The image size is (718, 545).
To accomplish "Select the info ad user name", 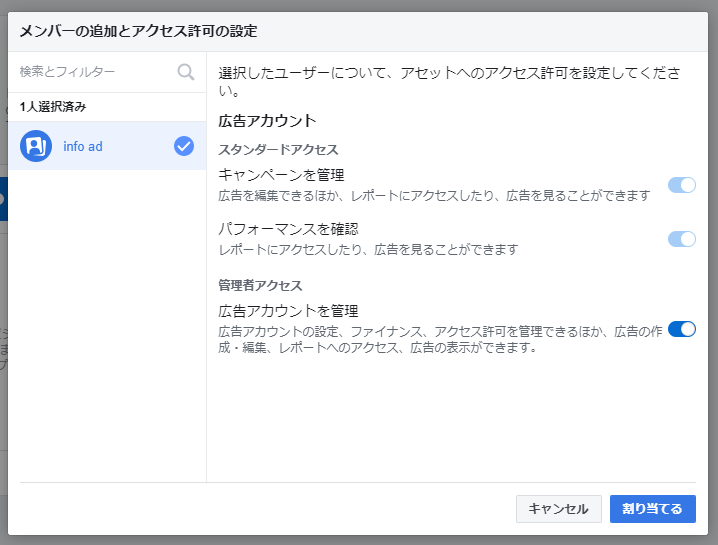I will [83, 147].
